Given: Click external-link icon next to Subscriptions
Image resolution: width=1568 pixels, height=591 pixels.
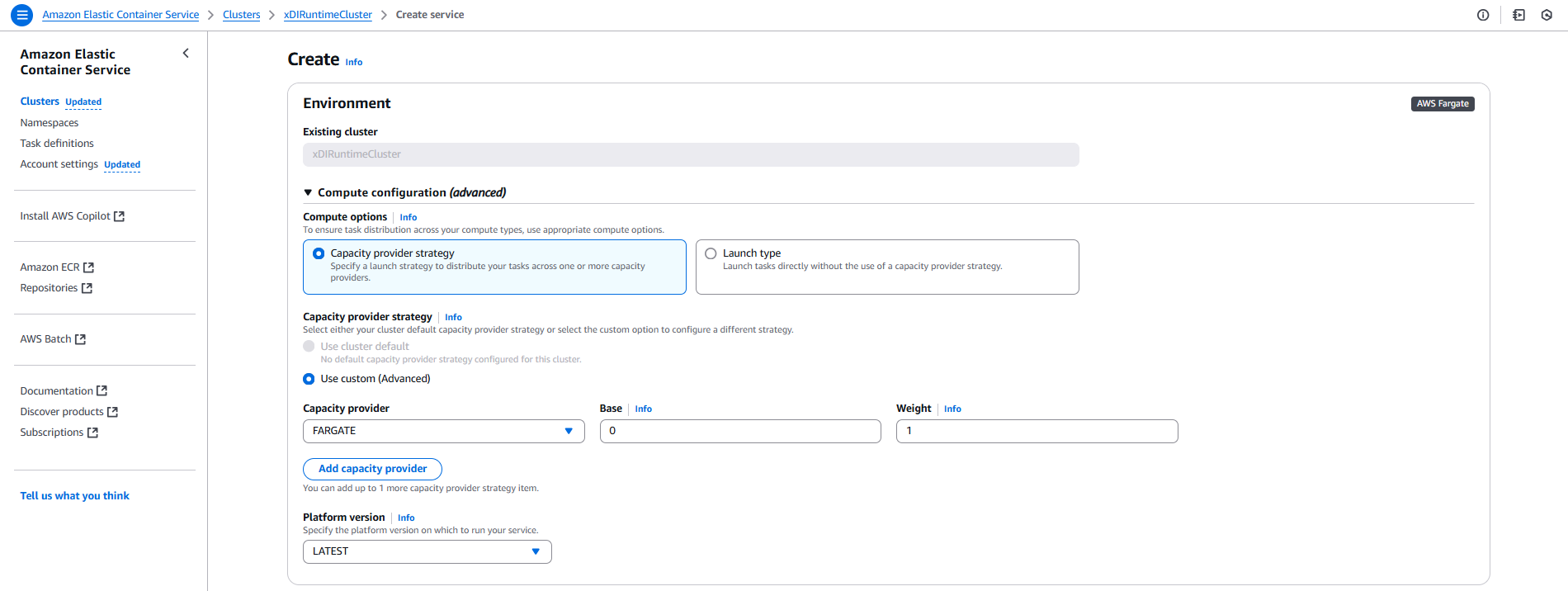Looking at the screenshot, I should [92, 433].
